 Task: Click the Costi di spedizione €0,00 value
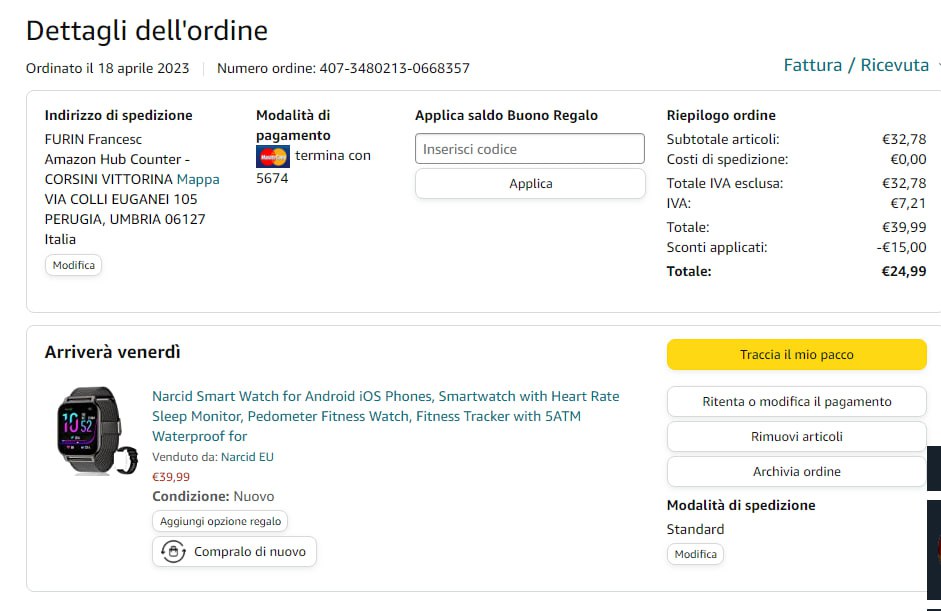[x=908, y=159]
